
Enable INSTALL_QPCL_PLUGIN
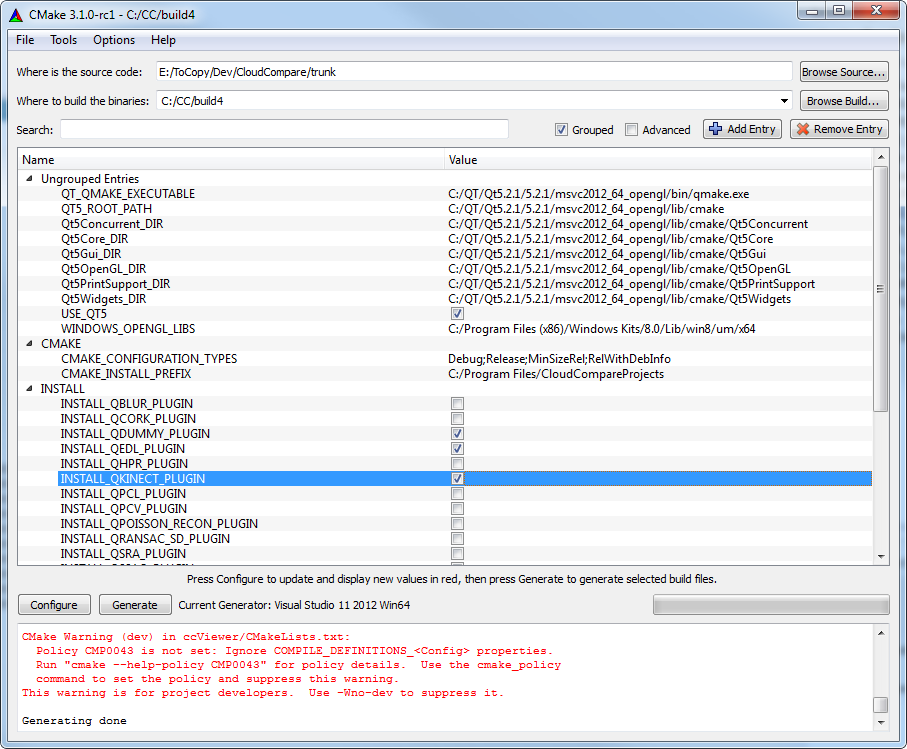457,493
